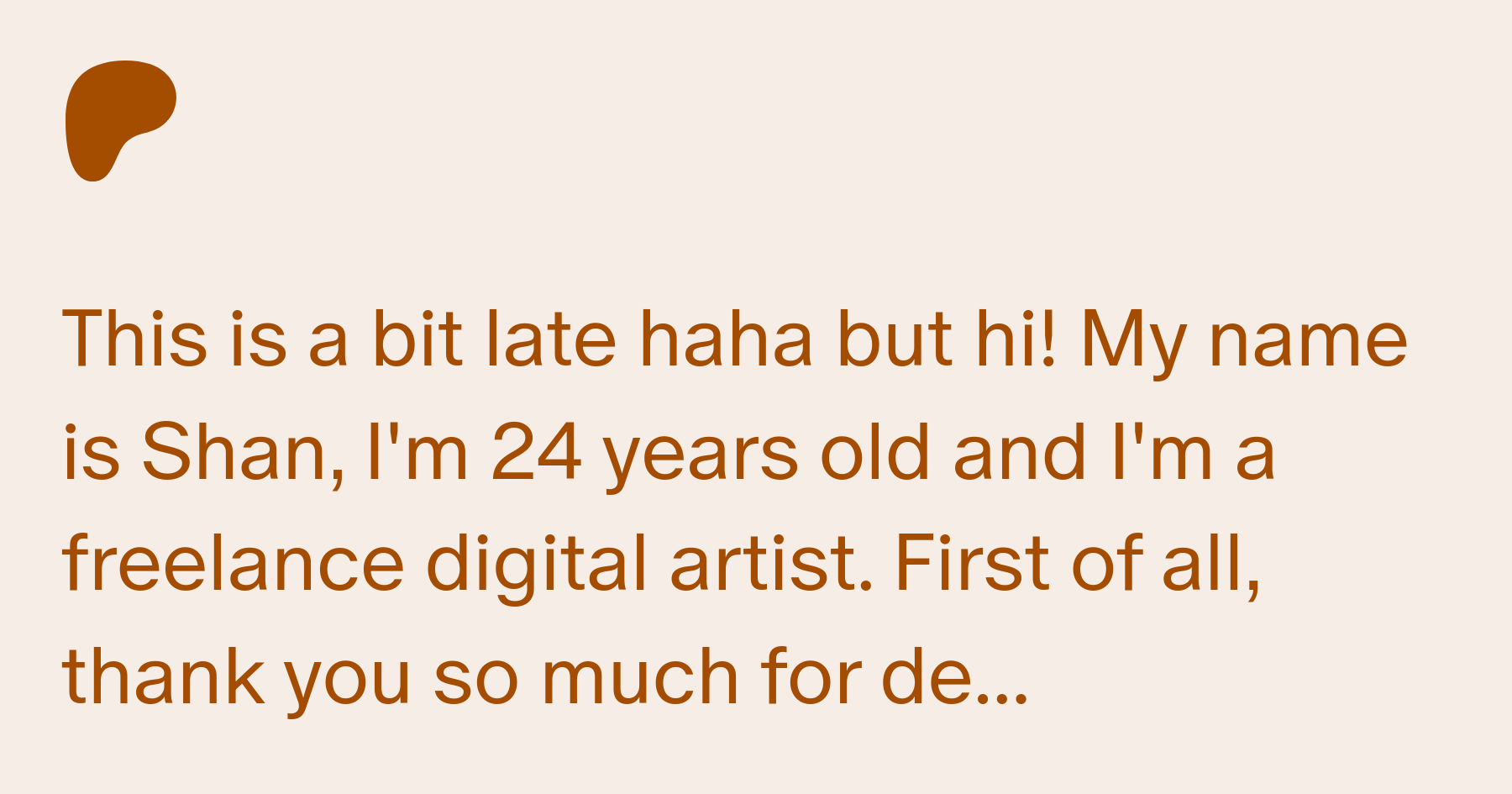Click the word "haha" in first line

coord(726,339)
